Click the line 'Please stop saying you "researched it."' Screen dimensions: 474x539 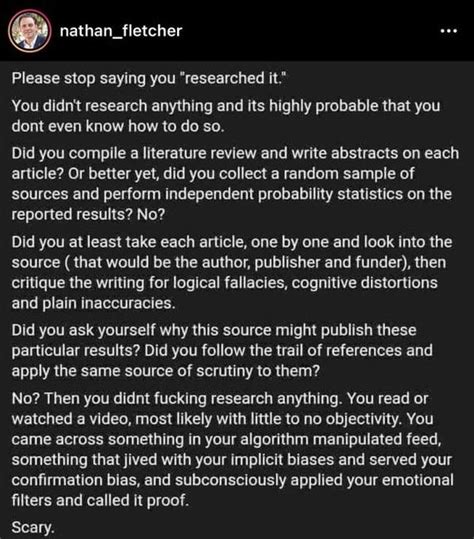pos(149,78)
